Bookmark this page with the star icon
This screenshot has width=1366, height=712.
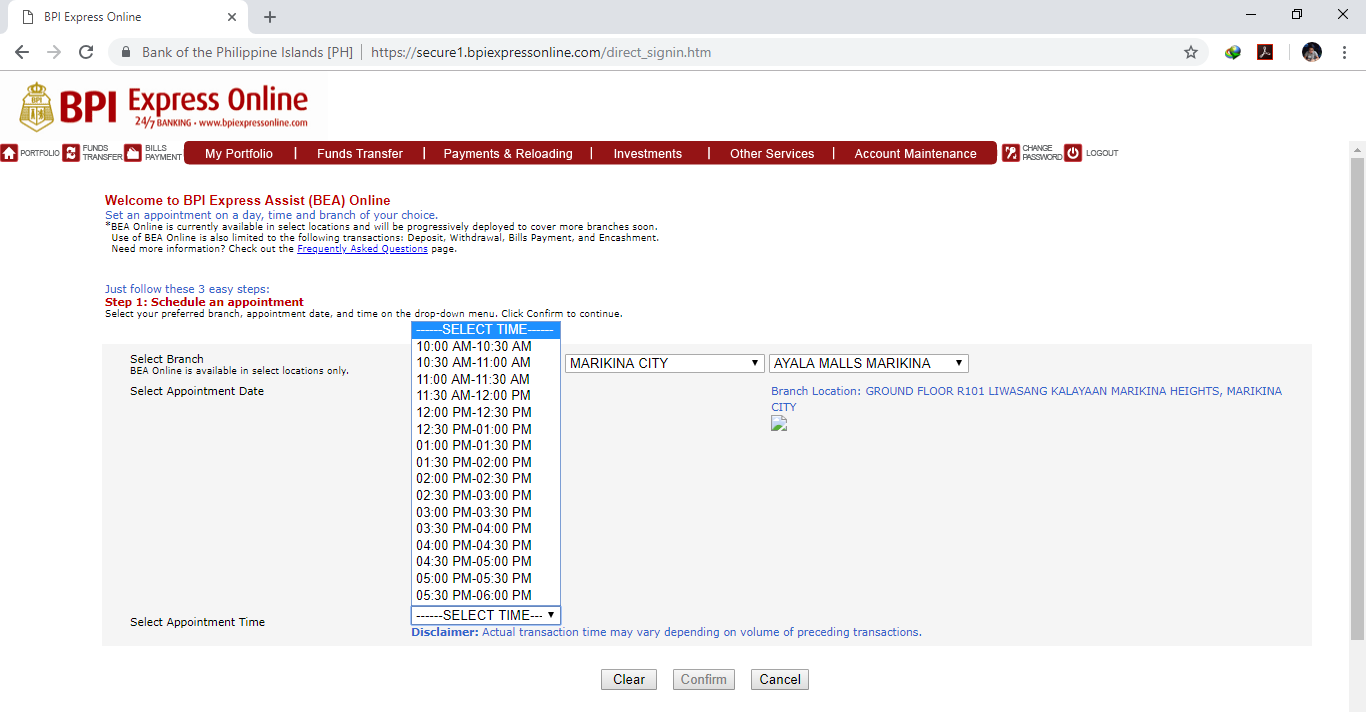[1191, 52]
